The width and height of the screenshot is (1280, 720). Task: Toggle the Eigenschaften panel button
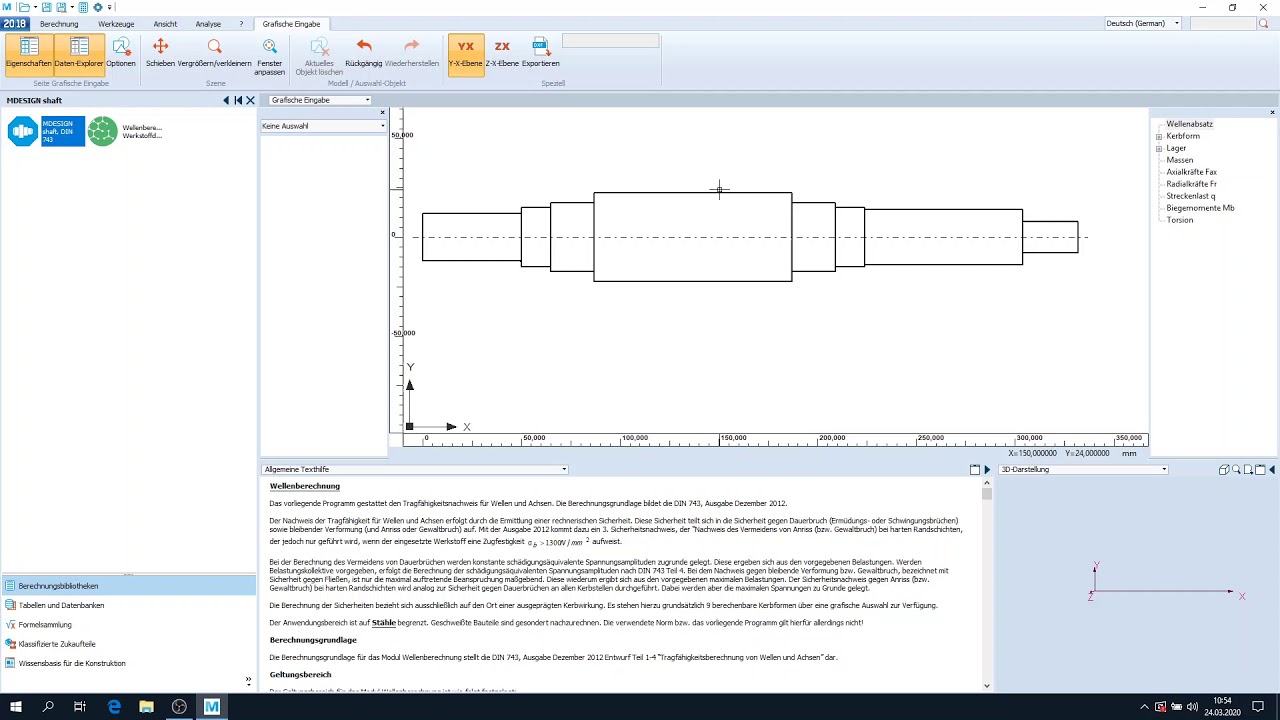pyautogui.click(x=28, y=54)
